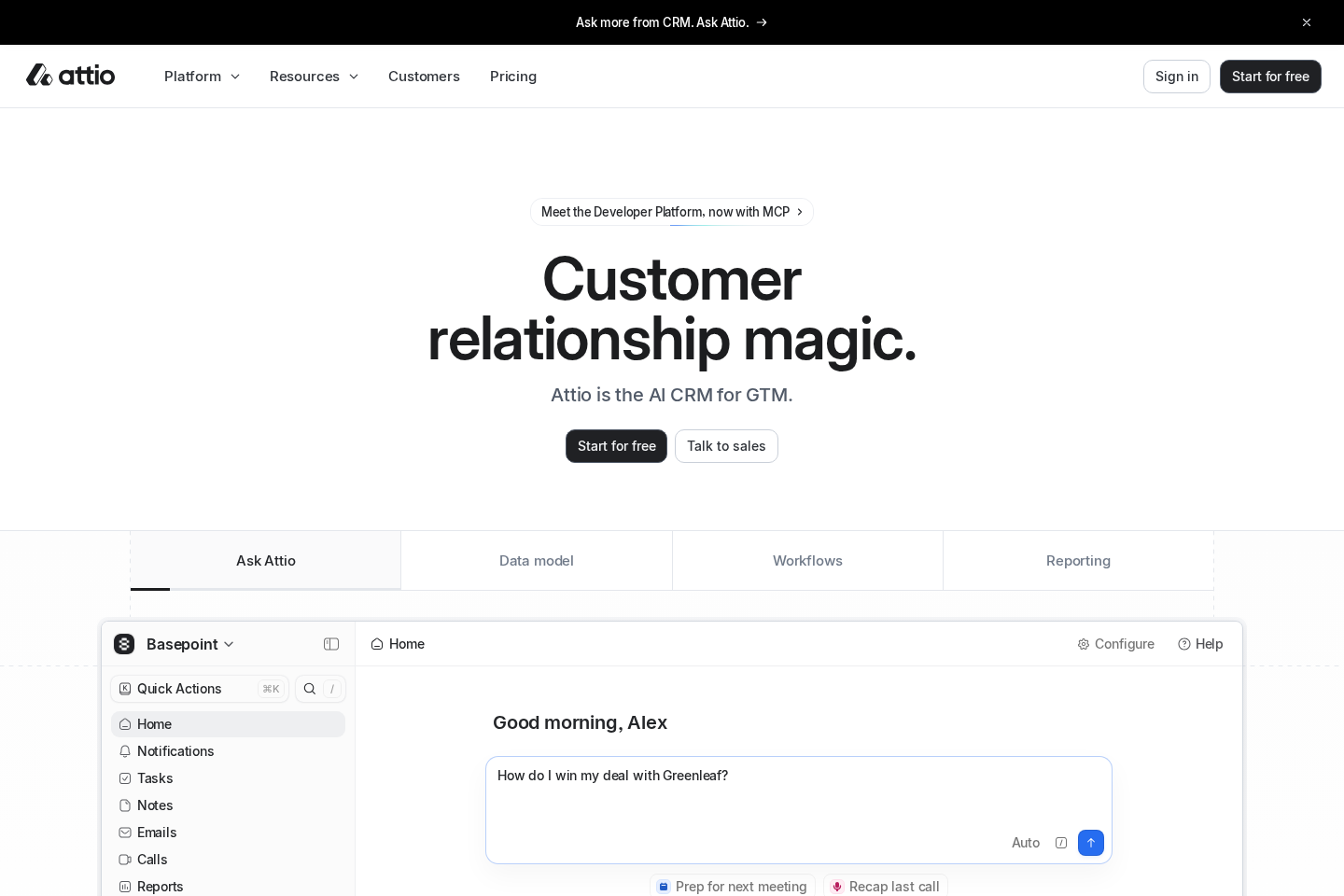Click the sidebar search icon button
Screen dimensions: 1344x896
[x=310, y=689]
